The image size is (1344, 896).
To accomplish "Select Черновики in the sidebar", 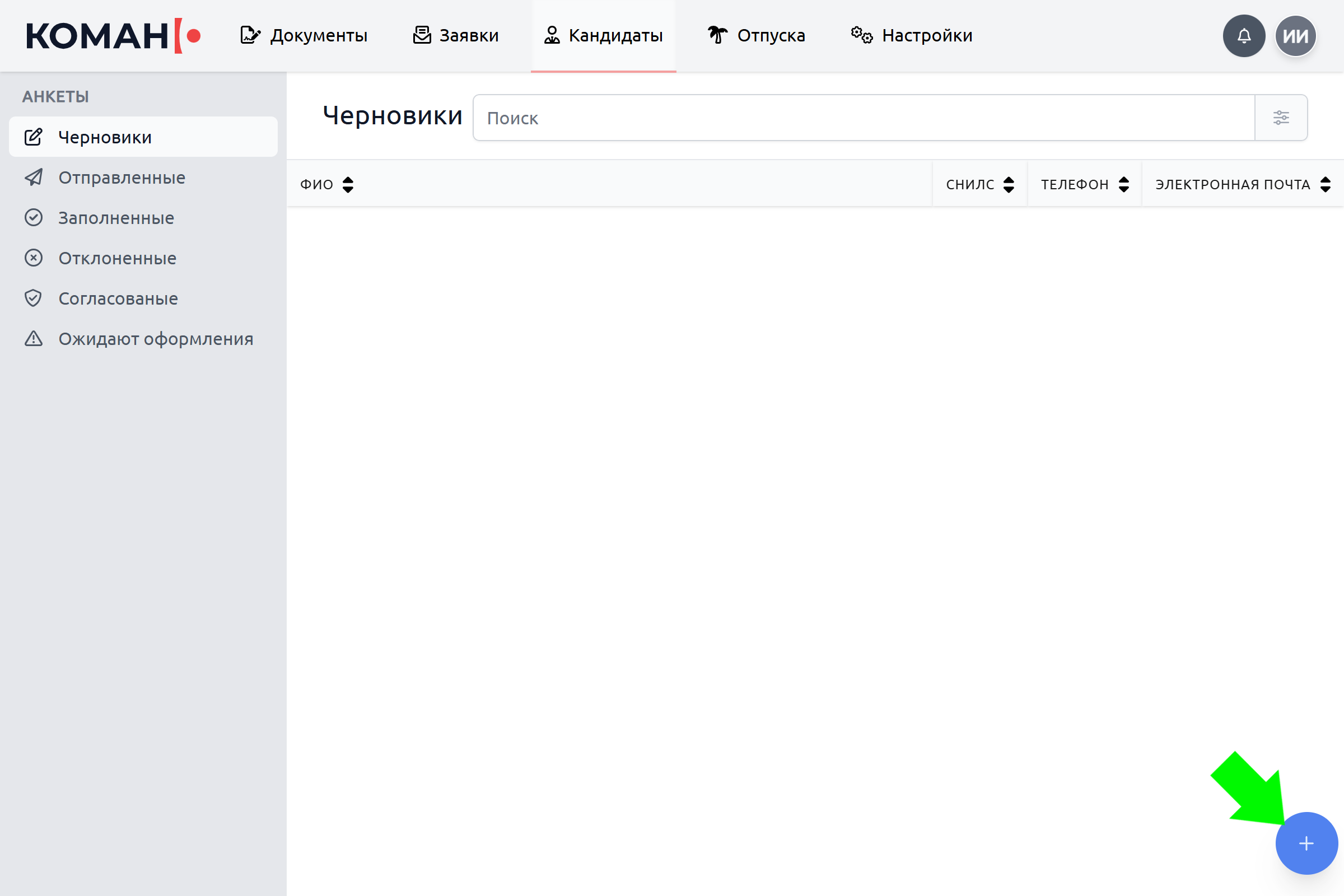I will click(x=143, y=137).
